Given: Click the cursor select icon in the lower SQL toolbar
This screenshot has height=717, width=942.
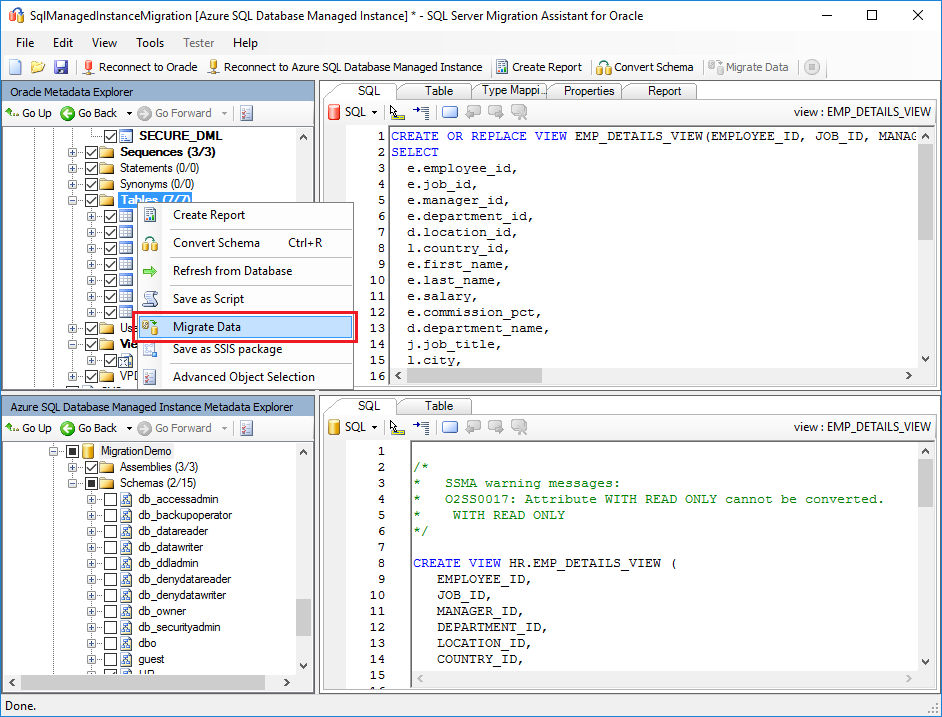Looking at the screenshot, I should point(397,427).
